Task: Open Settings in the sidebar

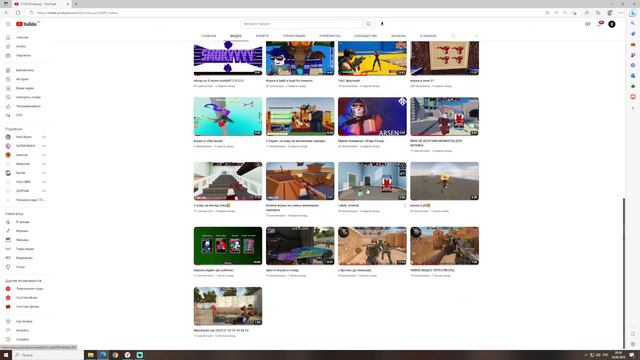Action: [x=24, y=322]
